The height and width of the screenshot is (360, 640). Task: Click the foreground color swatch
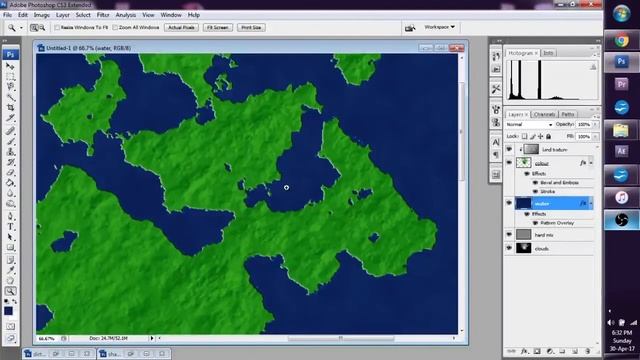(8, 311)
